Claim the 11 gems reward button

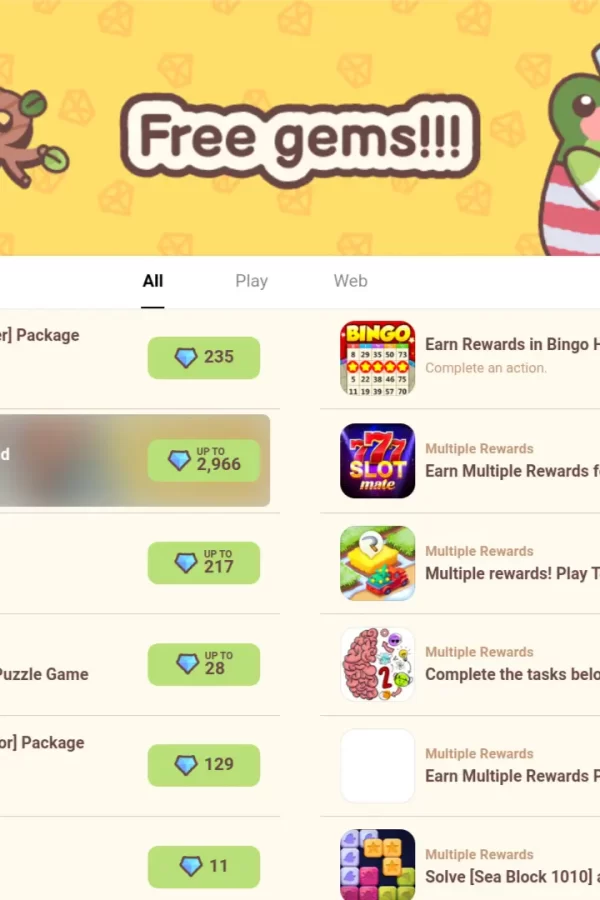[x=204, y=866]
